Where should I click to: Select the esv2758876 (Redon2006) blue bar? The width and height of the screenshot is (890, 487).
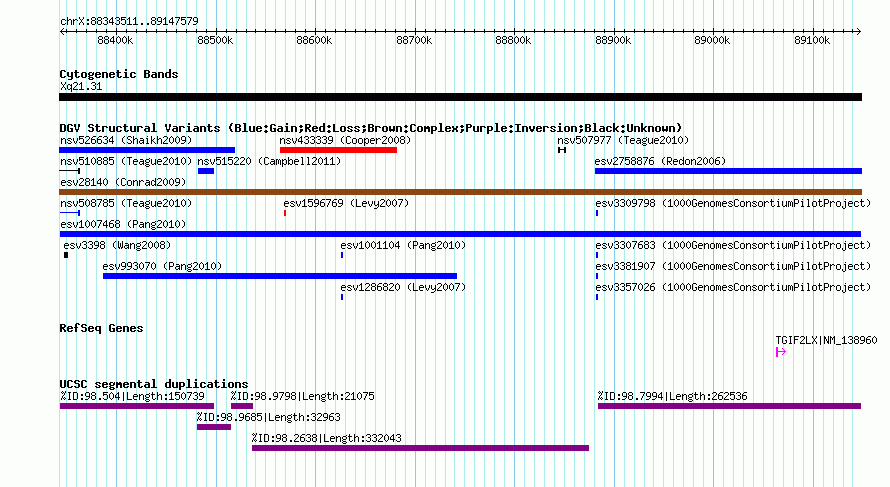[728, 171]
